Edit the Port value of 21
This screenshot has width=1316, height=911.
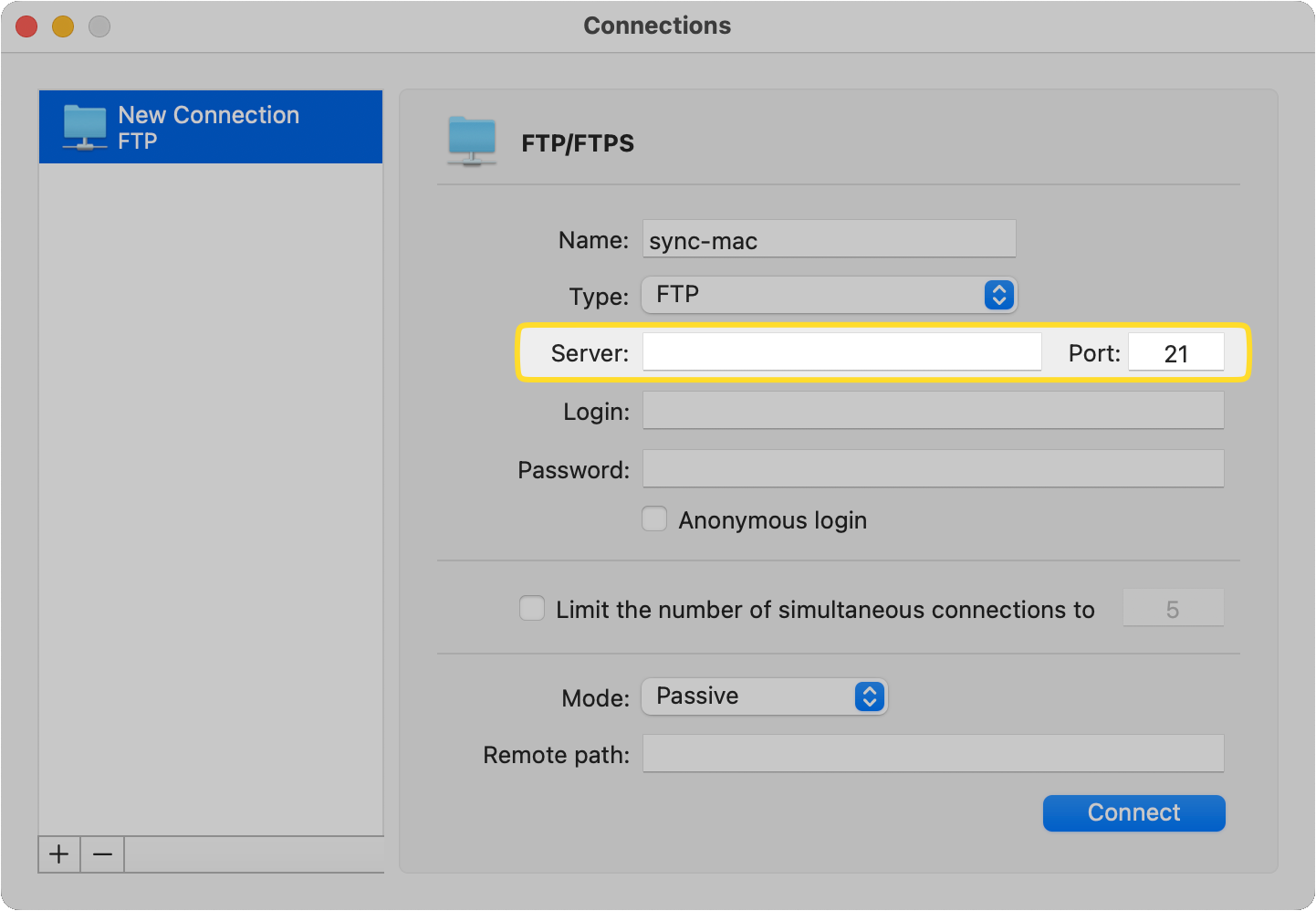[x=1176, y=351]
